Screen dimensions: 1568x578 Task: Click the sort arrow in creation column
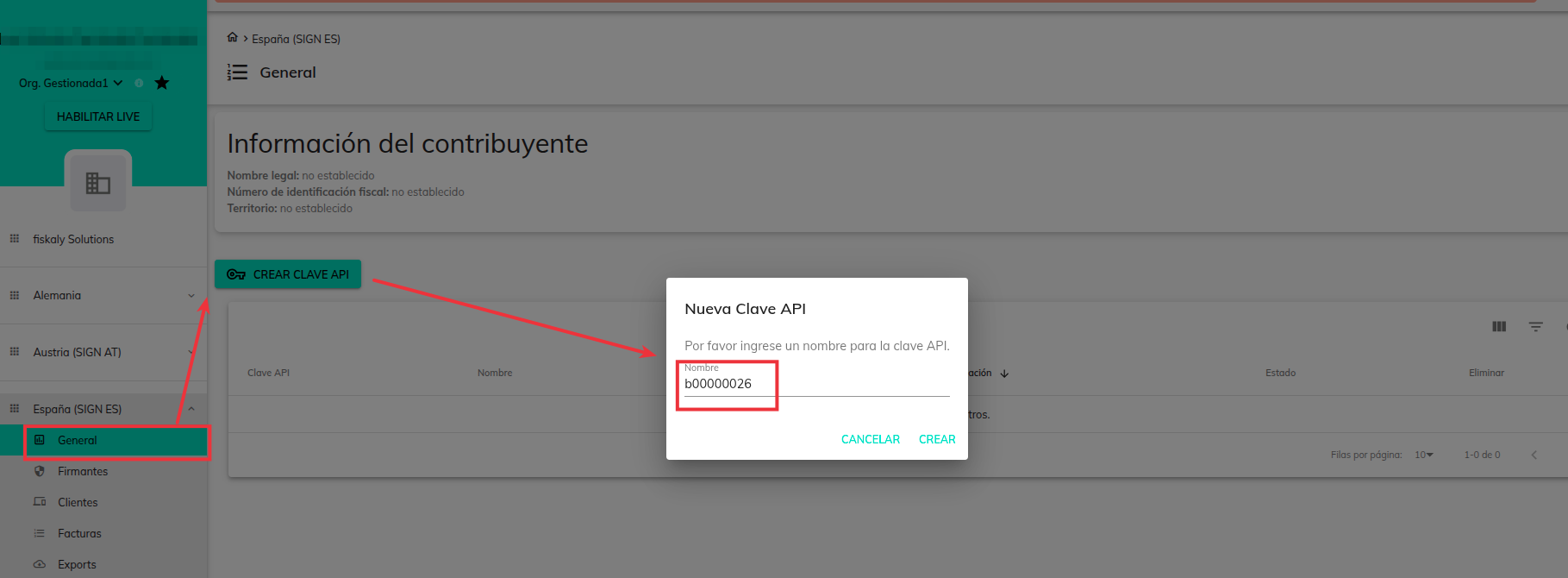(x=1004, y=374)
